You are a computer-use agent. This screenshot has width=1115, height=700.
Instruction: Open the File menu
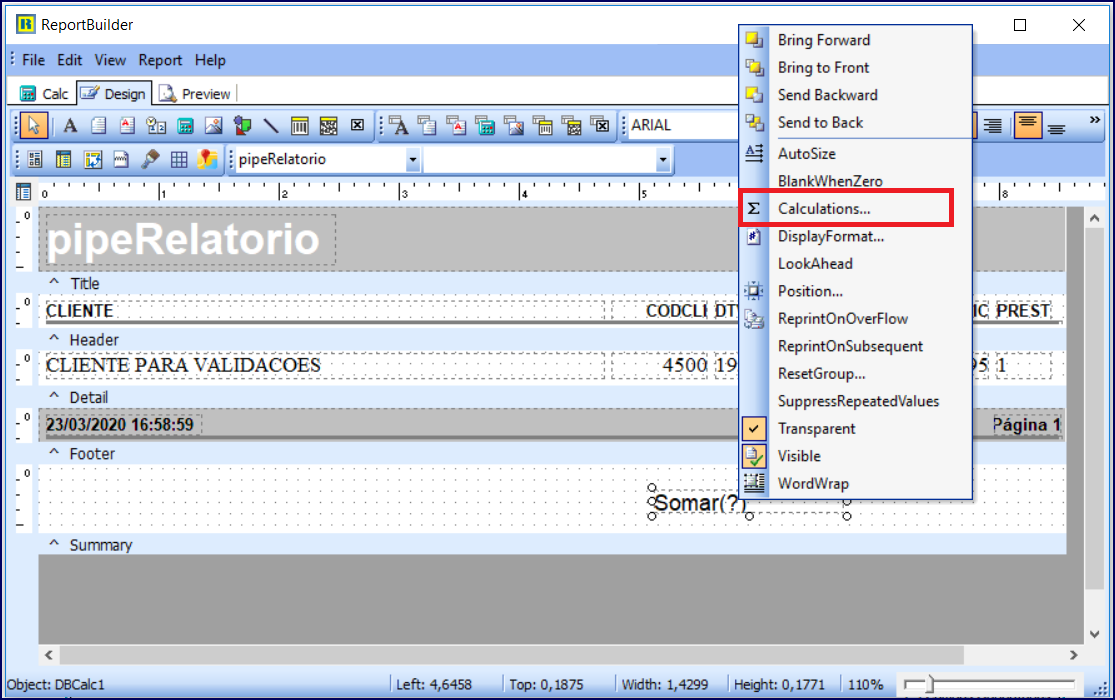pos(33,60)
